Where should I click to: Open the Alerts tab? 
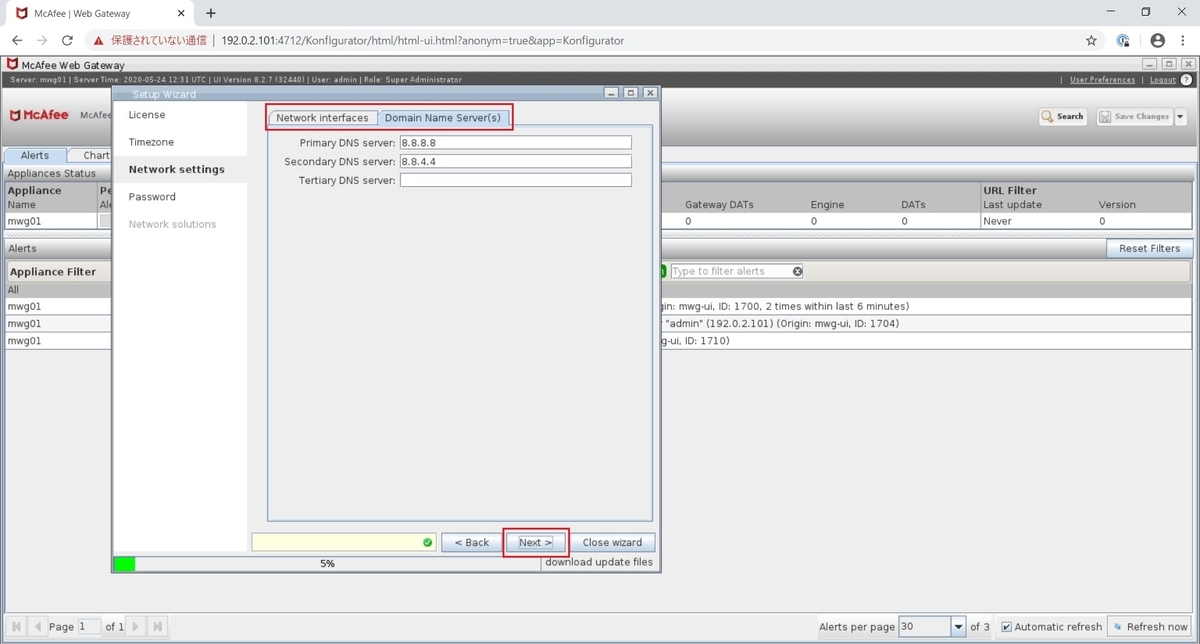[35, 155]
